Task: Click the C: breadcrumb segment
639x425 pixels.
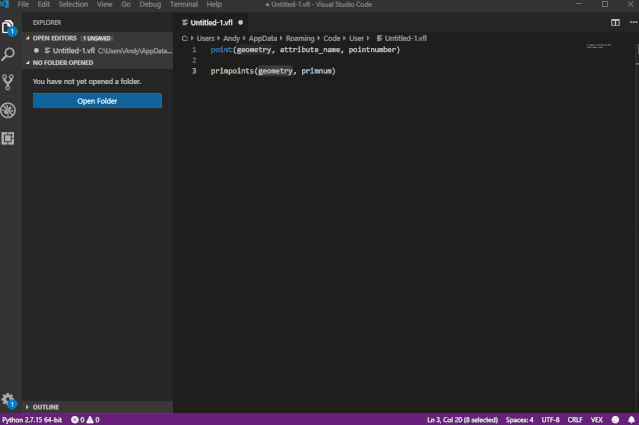Action: tap(185, 38)
